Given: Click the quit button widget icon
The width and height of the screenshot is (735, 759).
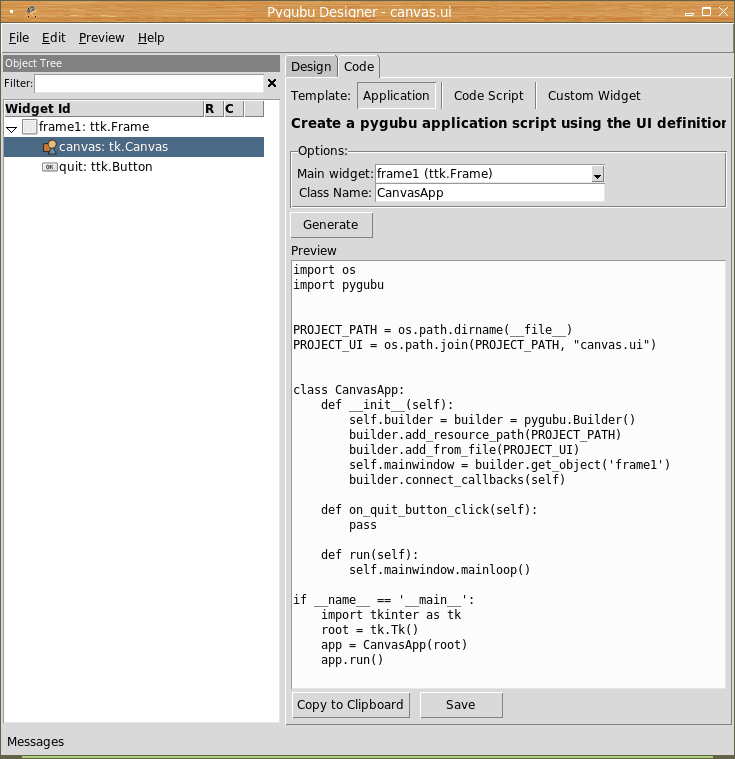Looking at the screenshot, I should tap(49, 167).
